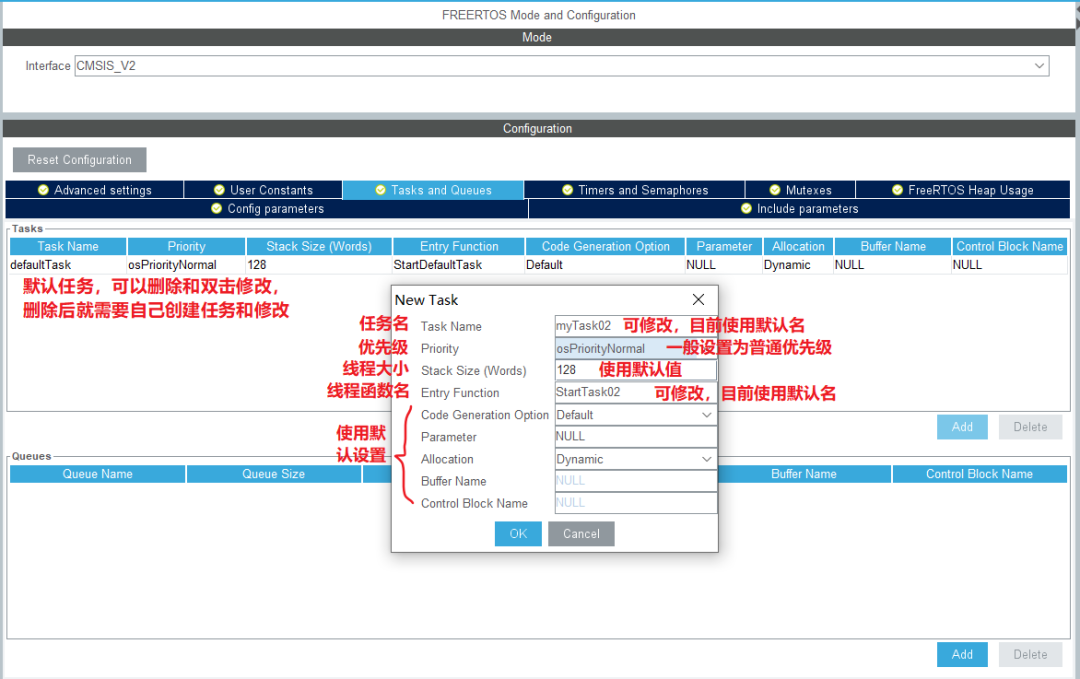This screenshot has width=1080, height=679.
Task: Click the Timers and Semaphores check icon
Action: [568, 190]
